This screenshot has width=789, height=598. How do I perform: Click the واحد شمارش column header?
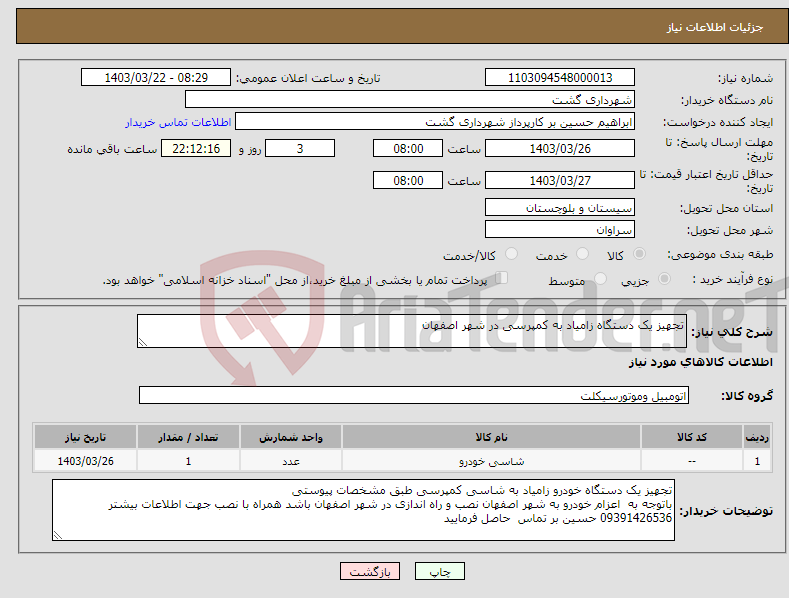coord(291,437)
